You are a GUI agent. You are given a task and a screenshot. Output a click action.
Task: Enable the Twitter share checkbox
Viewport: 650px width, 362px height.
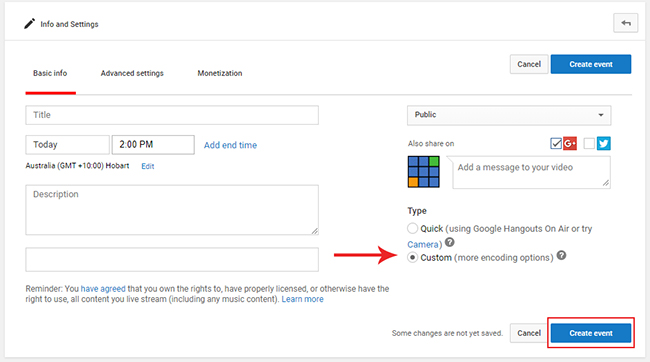(x=589, y=143)
